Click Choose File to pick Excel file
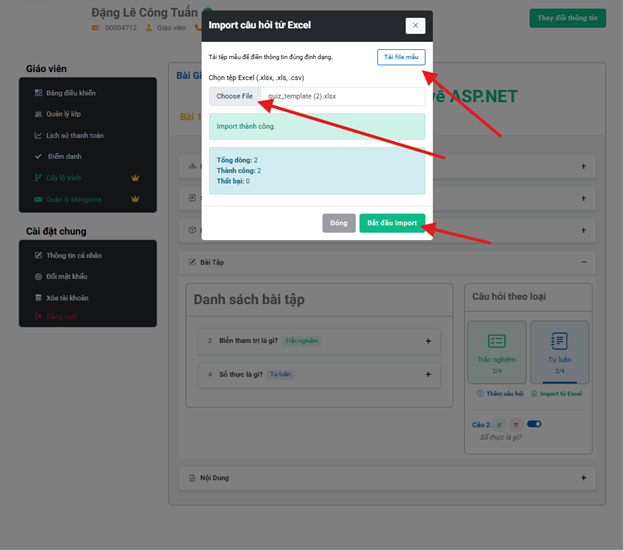The width and height of the screenshot is (624, 551). tap(234, 96)
